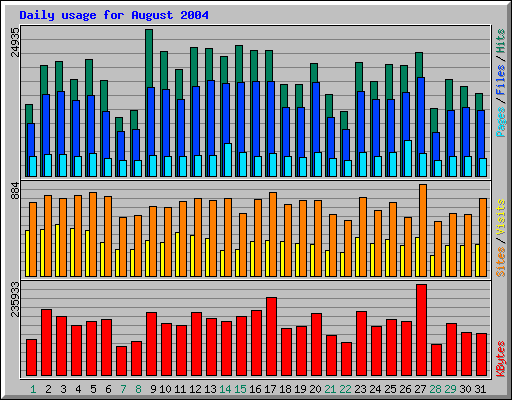Click day label 29 on the x-axis
Image resolution: width=512 pixels, height=400 pixels.
[450, 389]
